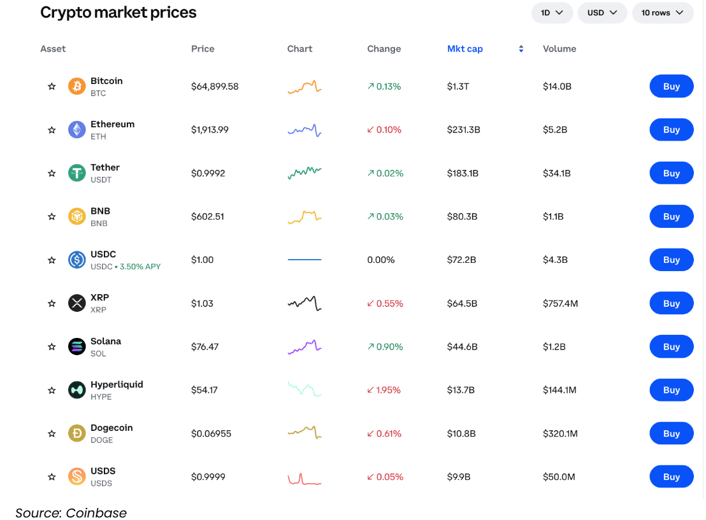Image resolution: width=706 pixels, height=520 pixels.
Task: Sort by the Change column header
Action: click(384, 49)
